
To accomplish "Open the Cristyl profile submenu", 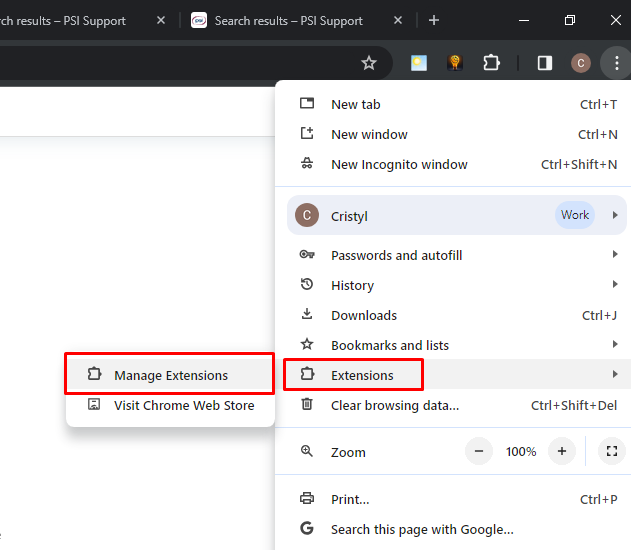I will tap(456, 215).
